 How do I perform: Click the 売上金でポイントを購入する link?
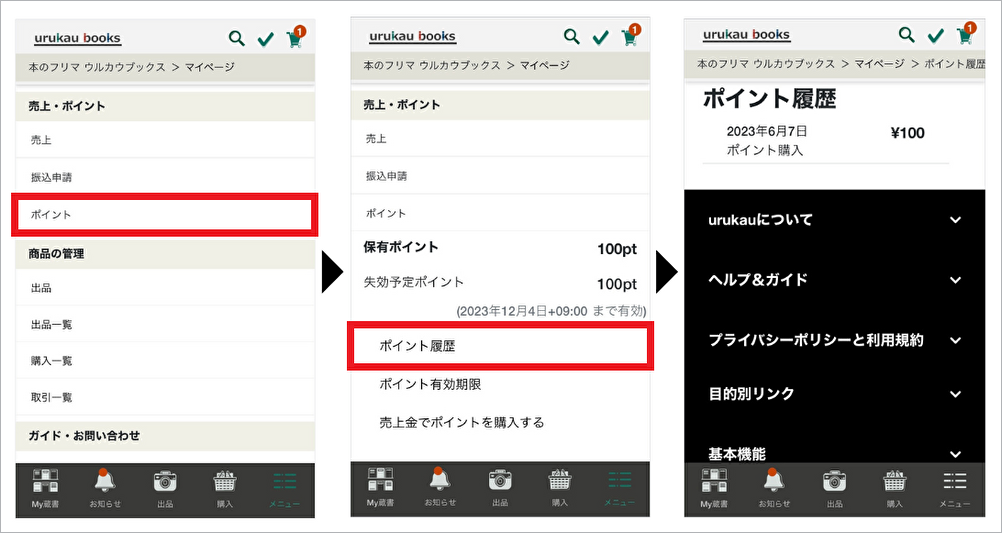tap(461, 422)
